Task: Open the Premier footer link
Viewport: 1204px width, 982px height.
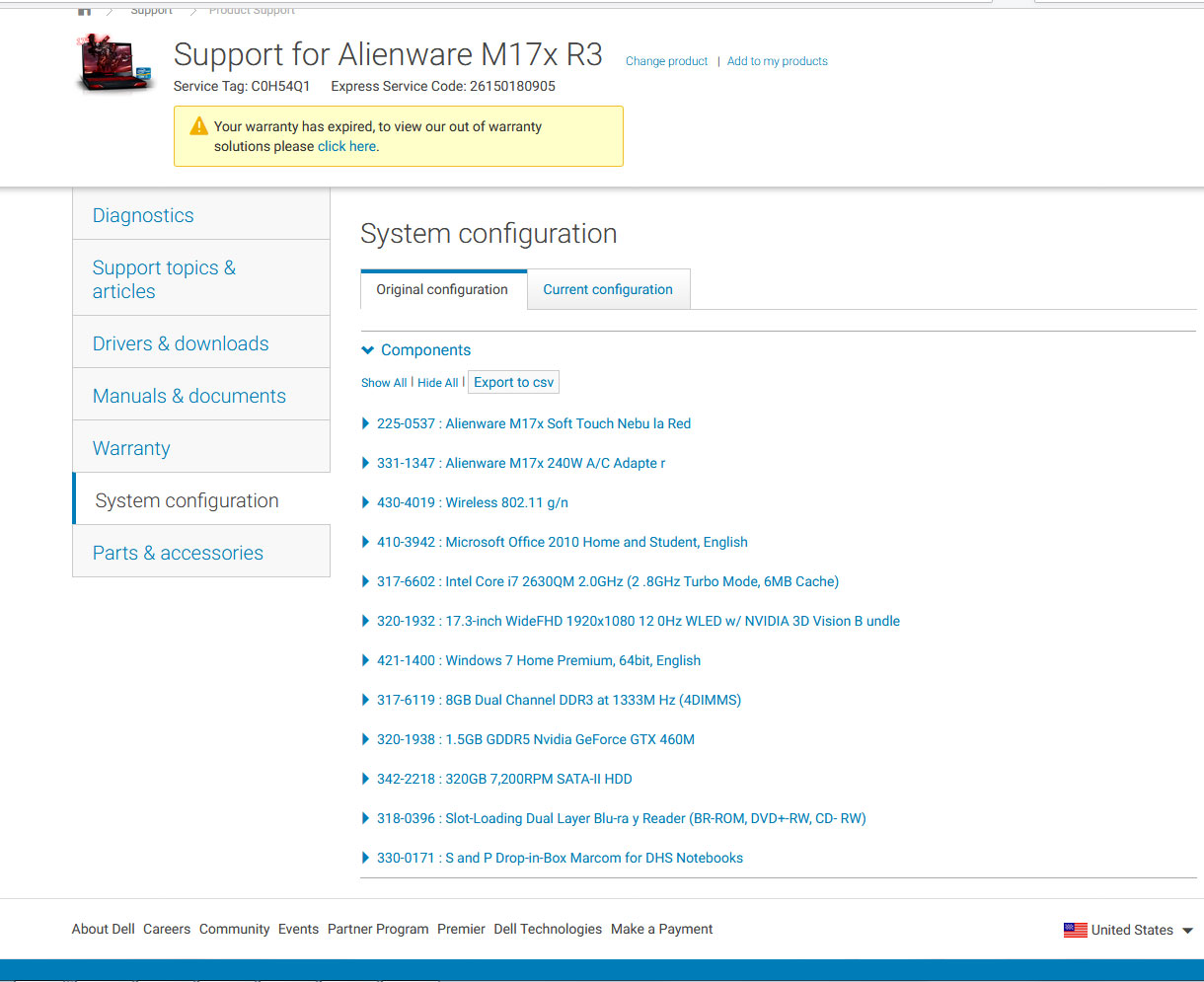Action: coord(462,929)
